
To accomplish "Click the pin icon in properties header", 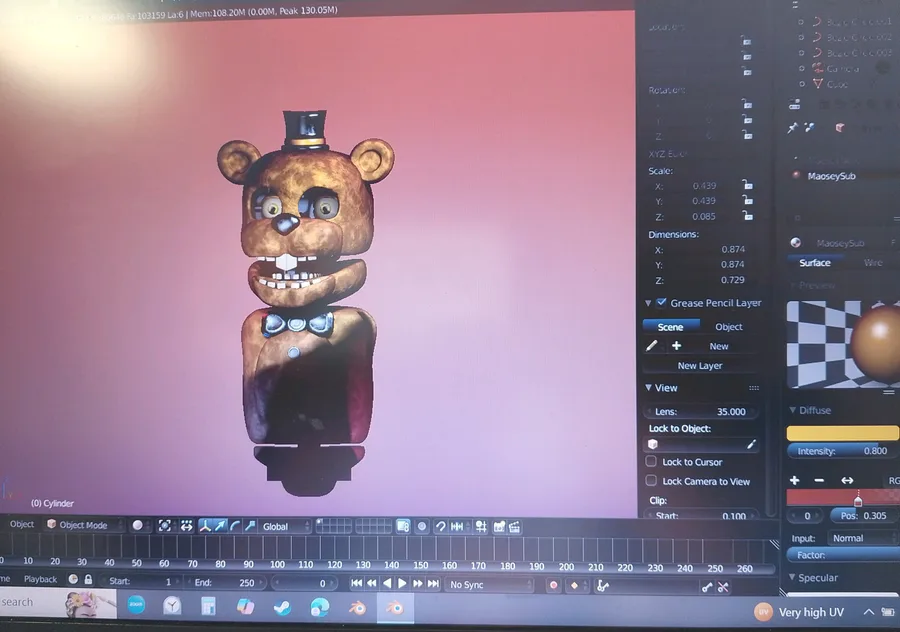I will click(793, 127).
